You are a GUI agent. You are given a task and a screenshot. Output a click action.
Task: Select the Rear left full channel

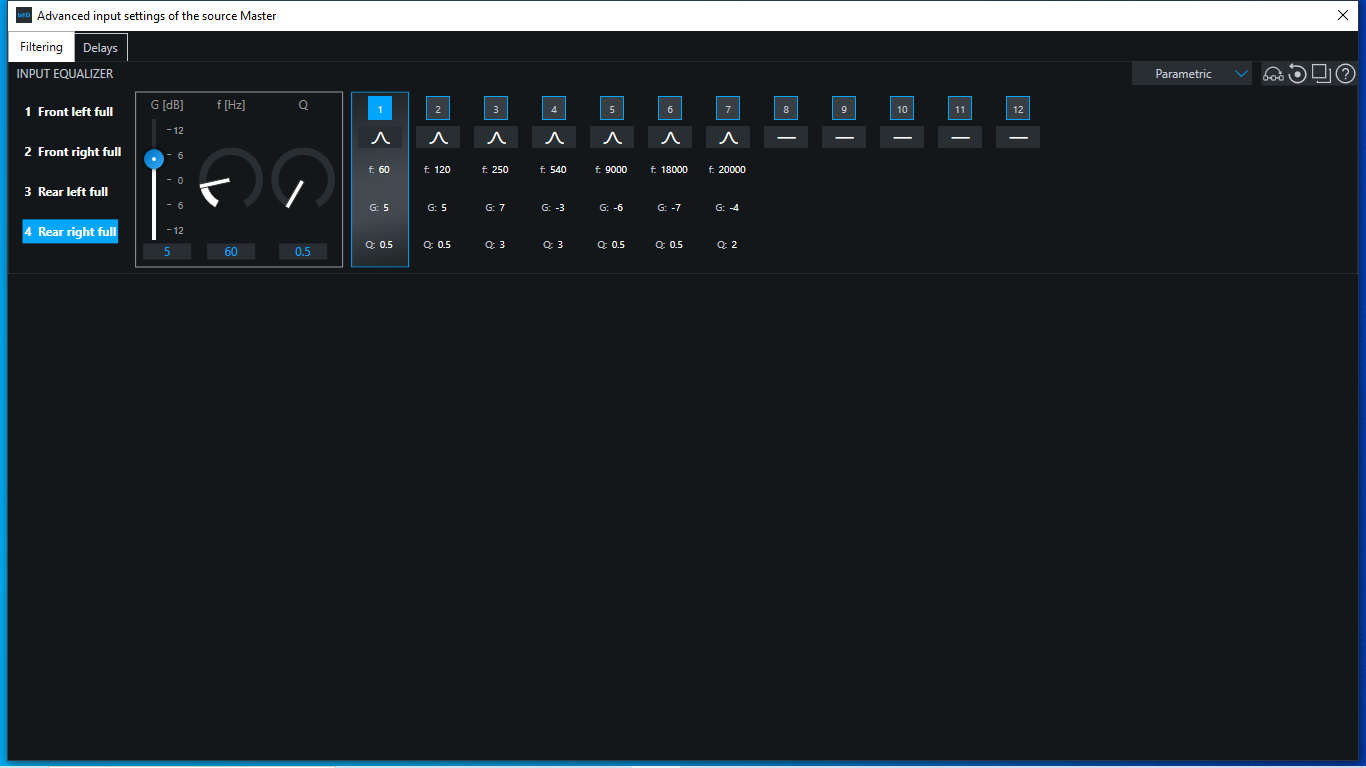tap(66, 192)
